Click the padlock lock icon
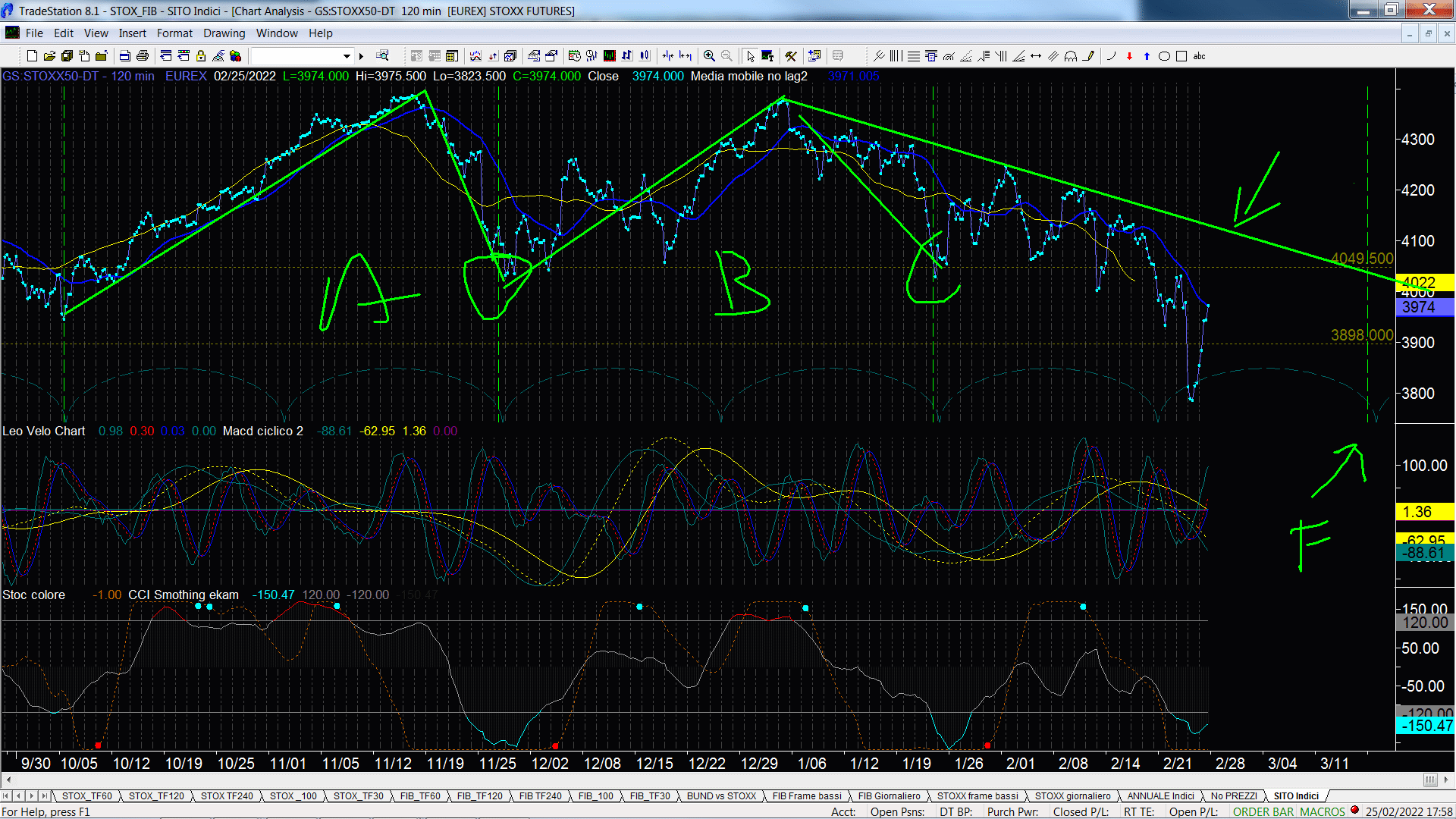This screenshot has width=1456, height=819. [201, 56]
